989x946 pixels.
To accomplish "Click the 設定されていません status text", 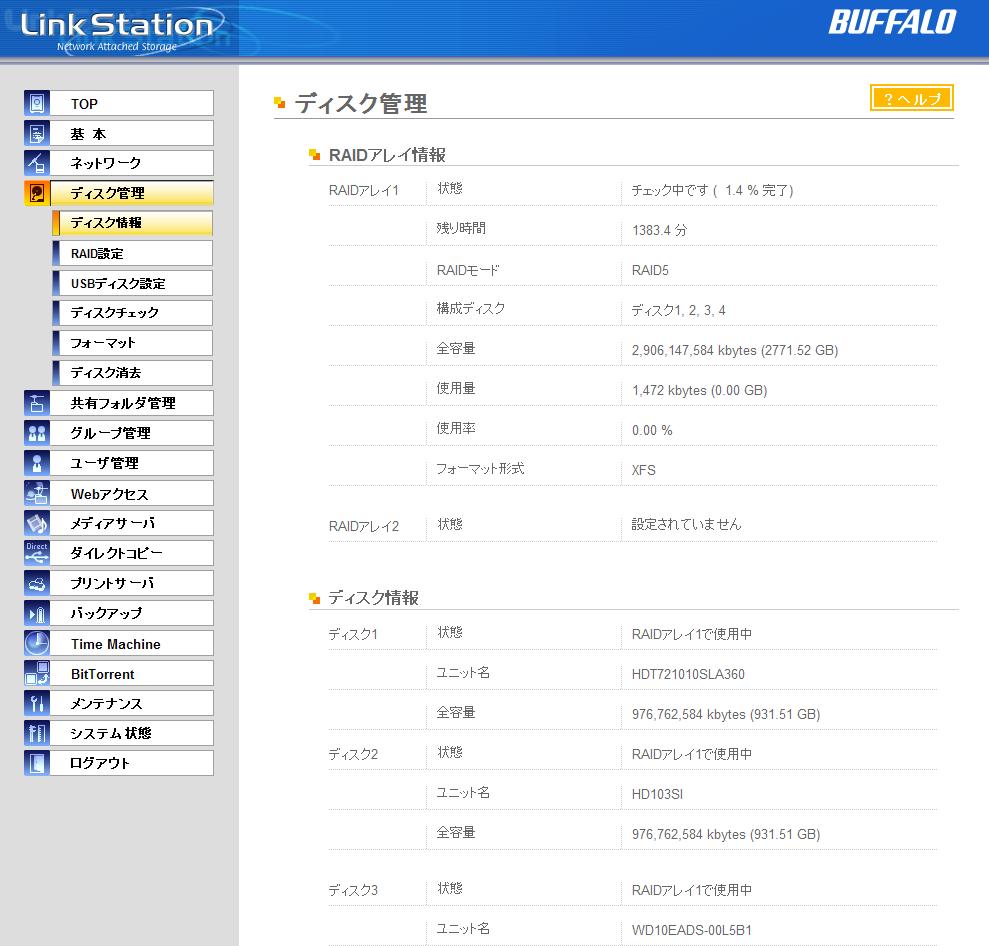I will (686, 524).
